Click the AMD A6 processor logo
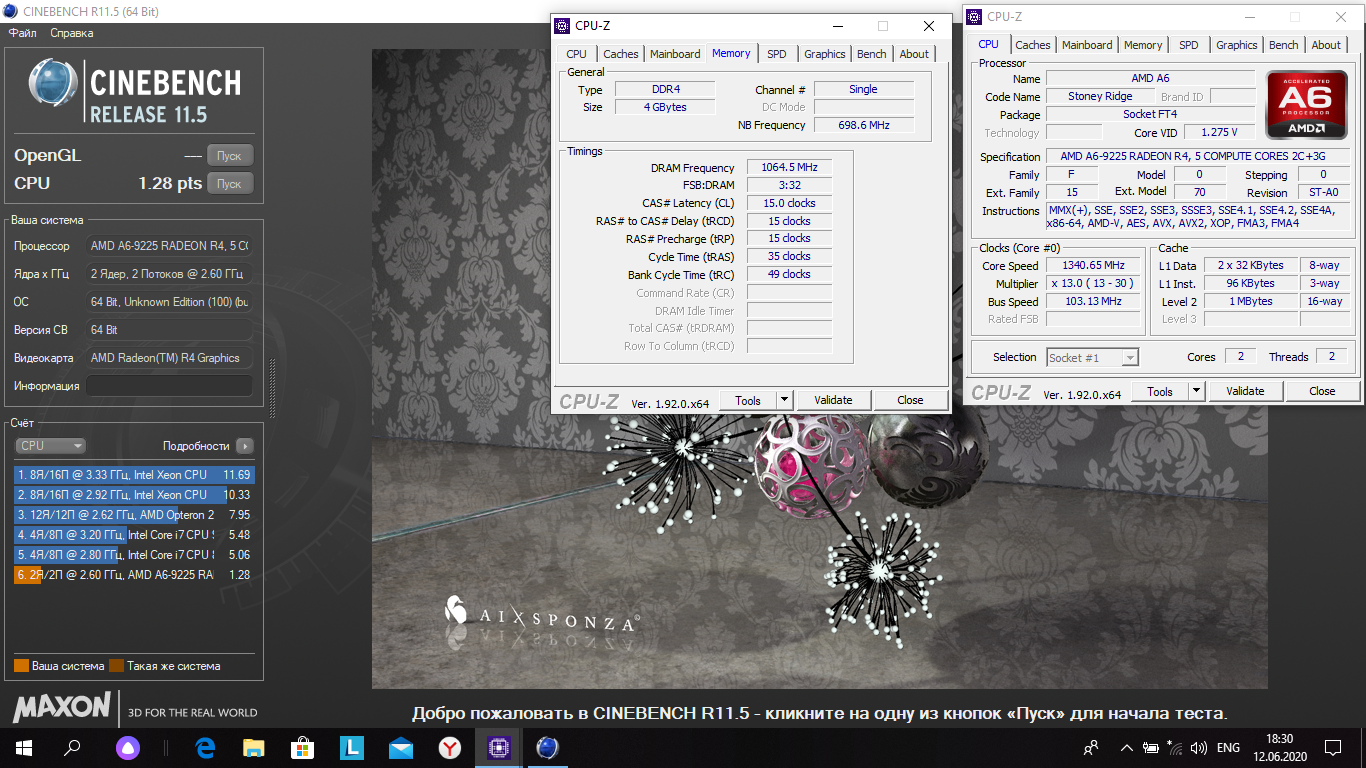1366x768 pixels. coord(1305,104)
